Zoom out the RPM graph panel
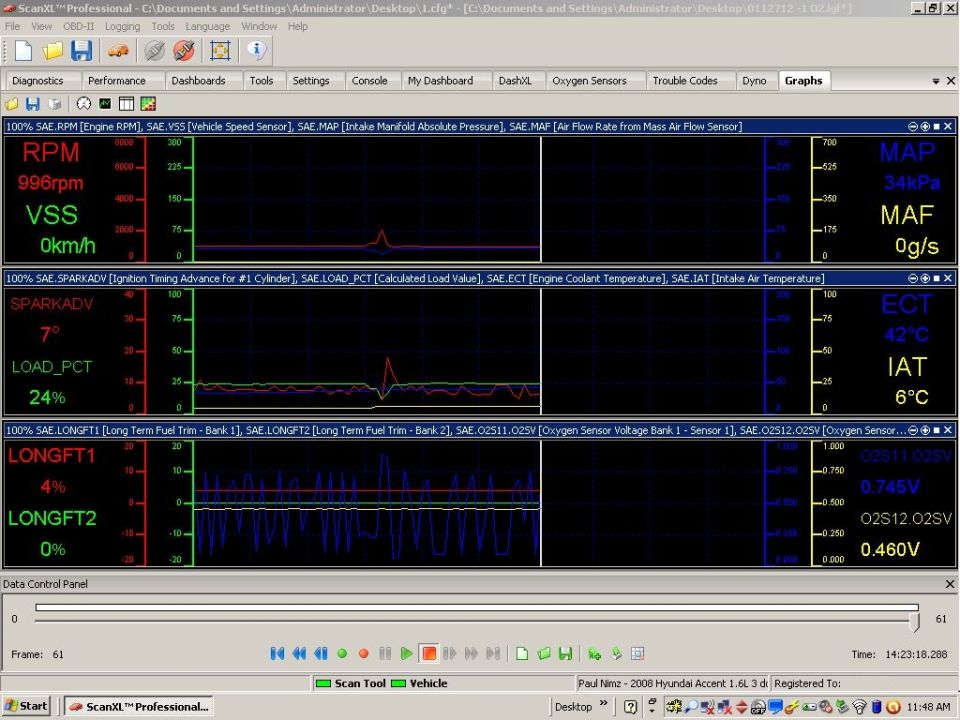The height and width of the screenshot is (720, 960). pyautogui.click(x=913, y=126)
